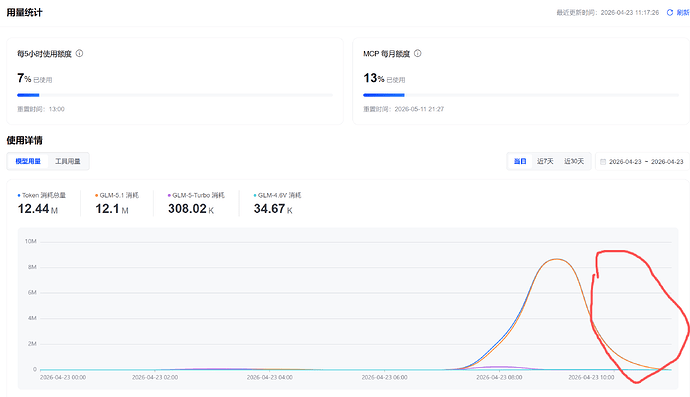Screen dimensions: 690x397
Task: Click the 12.44 M total token value
Action: (38, 209)
